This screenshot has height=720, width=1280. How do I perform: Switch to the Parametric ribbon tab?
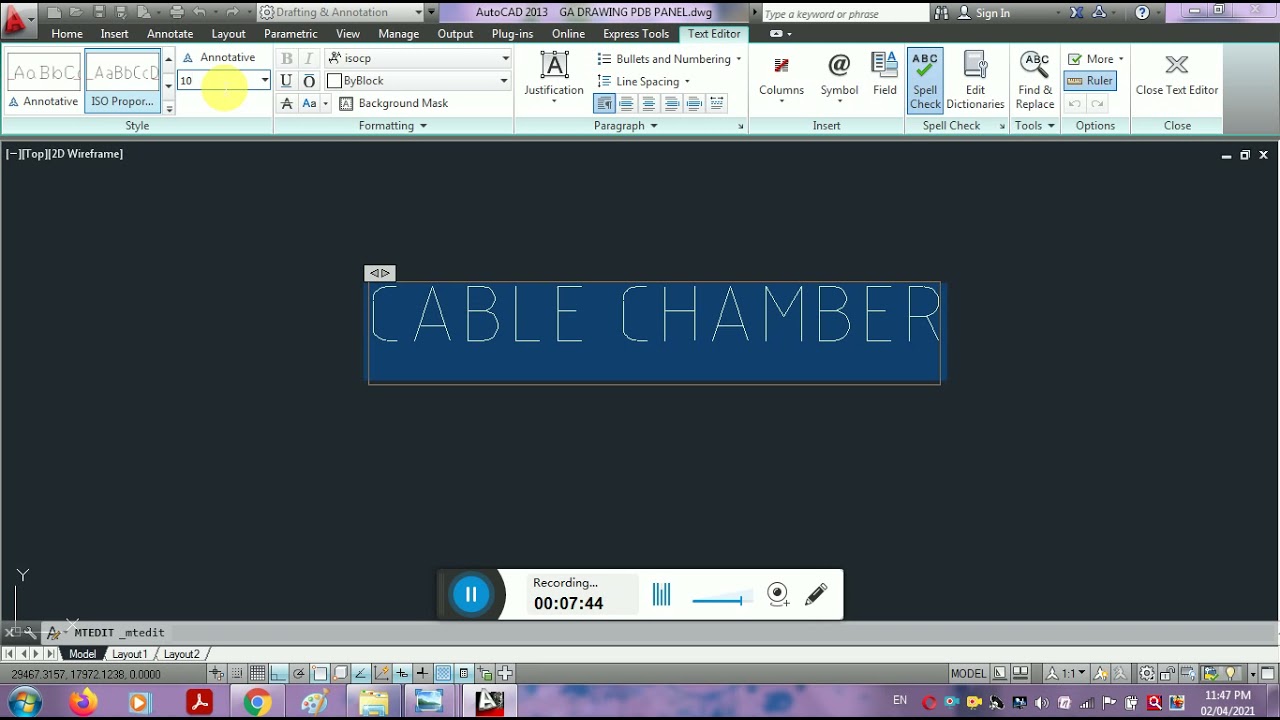290,34
